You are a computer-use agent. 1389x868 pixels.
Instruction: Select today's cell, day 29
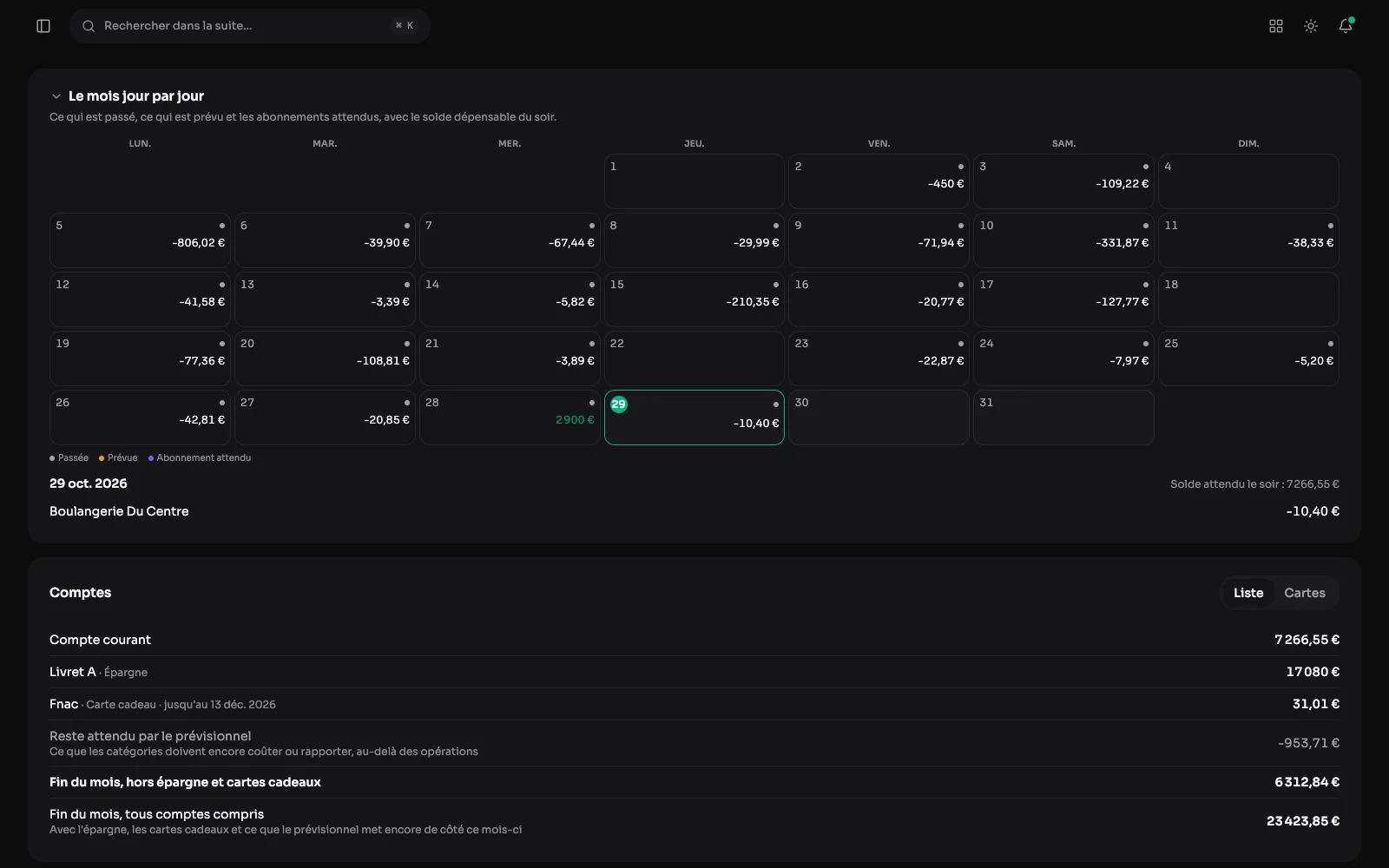click(694, 418)
